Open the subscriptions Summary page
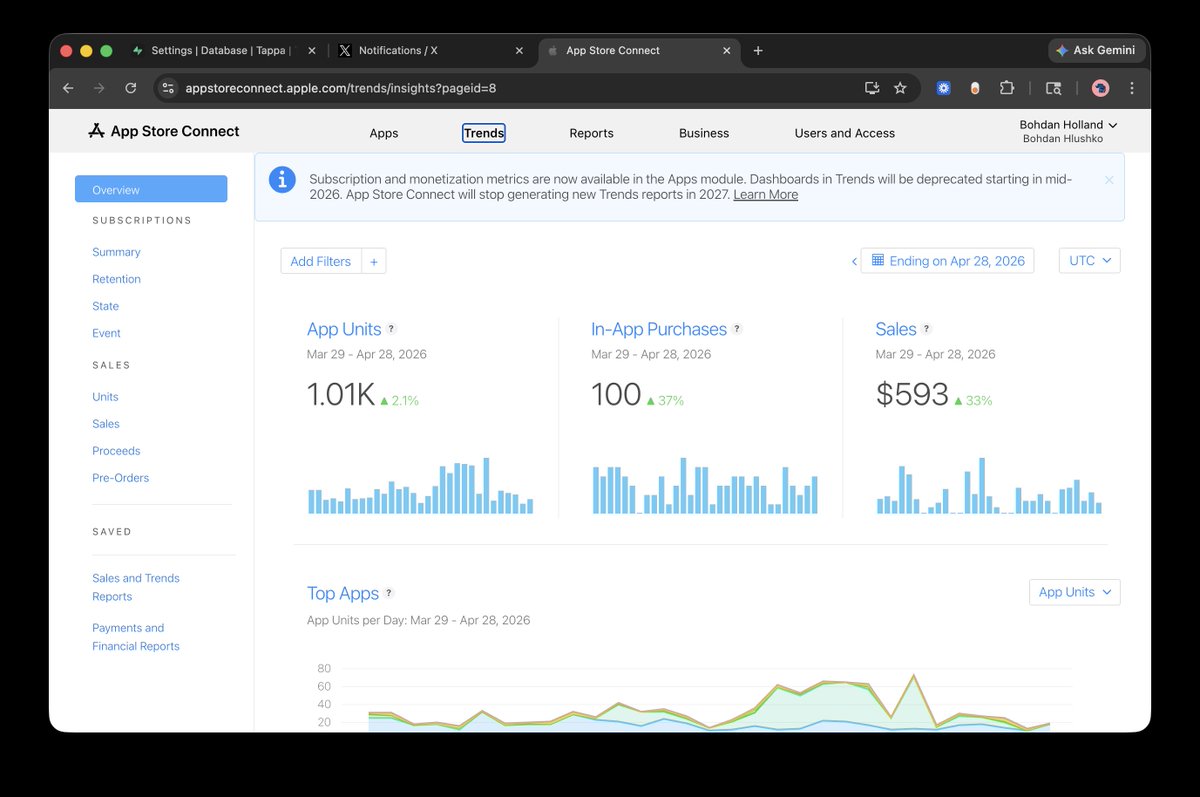 (116, 252)
